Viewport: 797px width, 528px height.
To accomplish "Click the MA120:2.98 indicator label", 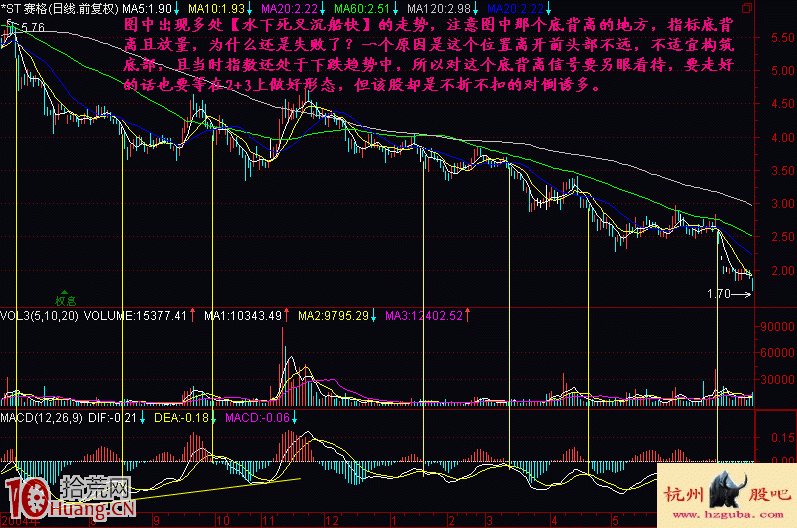I will coord(439,9).
